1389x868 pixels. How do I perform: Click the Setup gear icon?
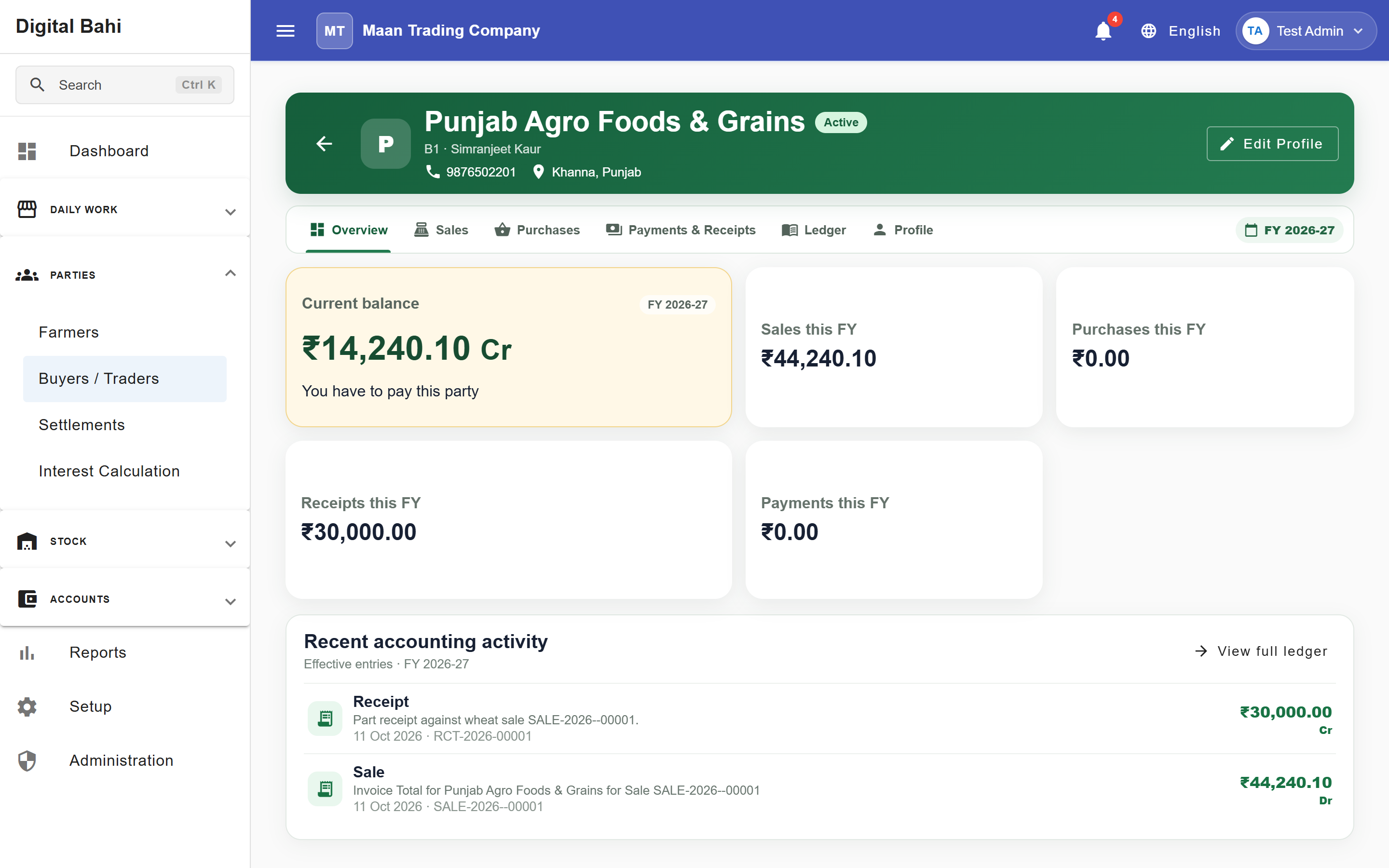(27, 706)
